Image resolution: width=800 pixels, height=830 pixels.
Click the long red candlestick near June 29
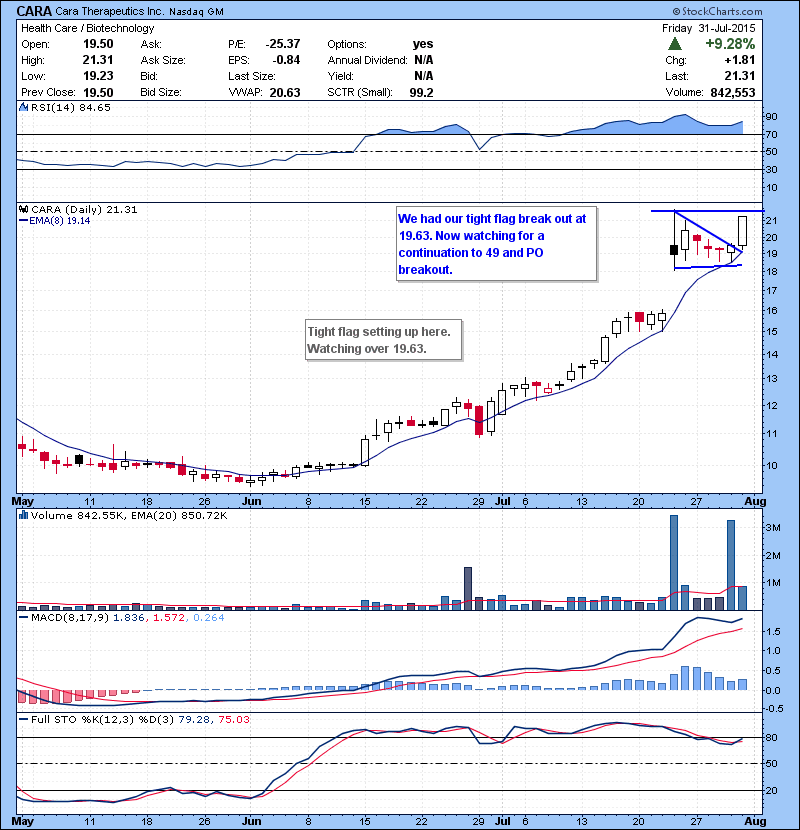(x=479, y=421)
